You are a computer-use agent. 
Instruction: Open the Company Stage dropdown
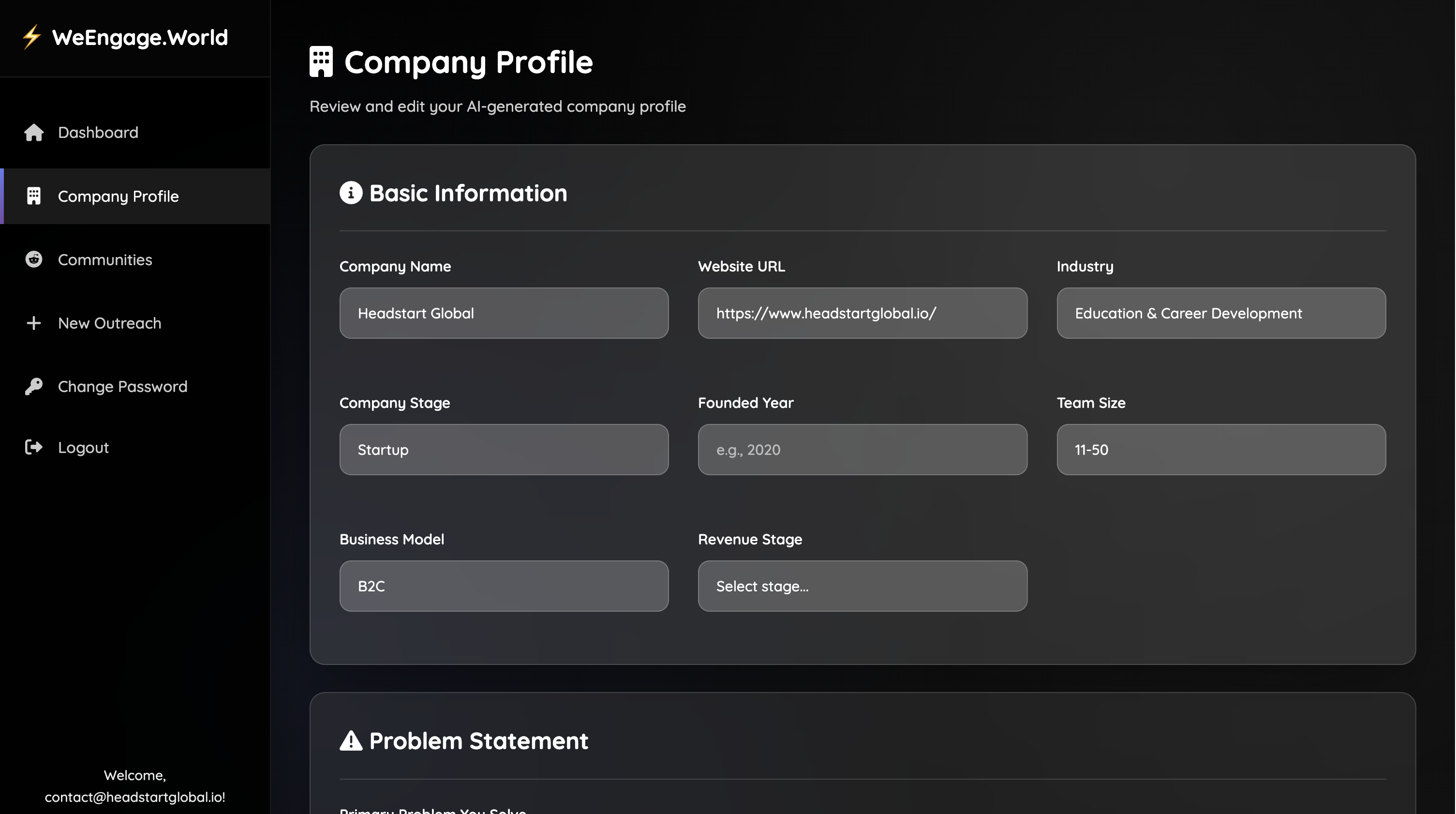coord(504,450)
